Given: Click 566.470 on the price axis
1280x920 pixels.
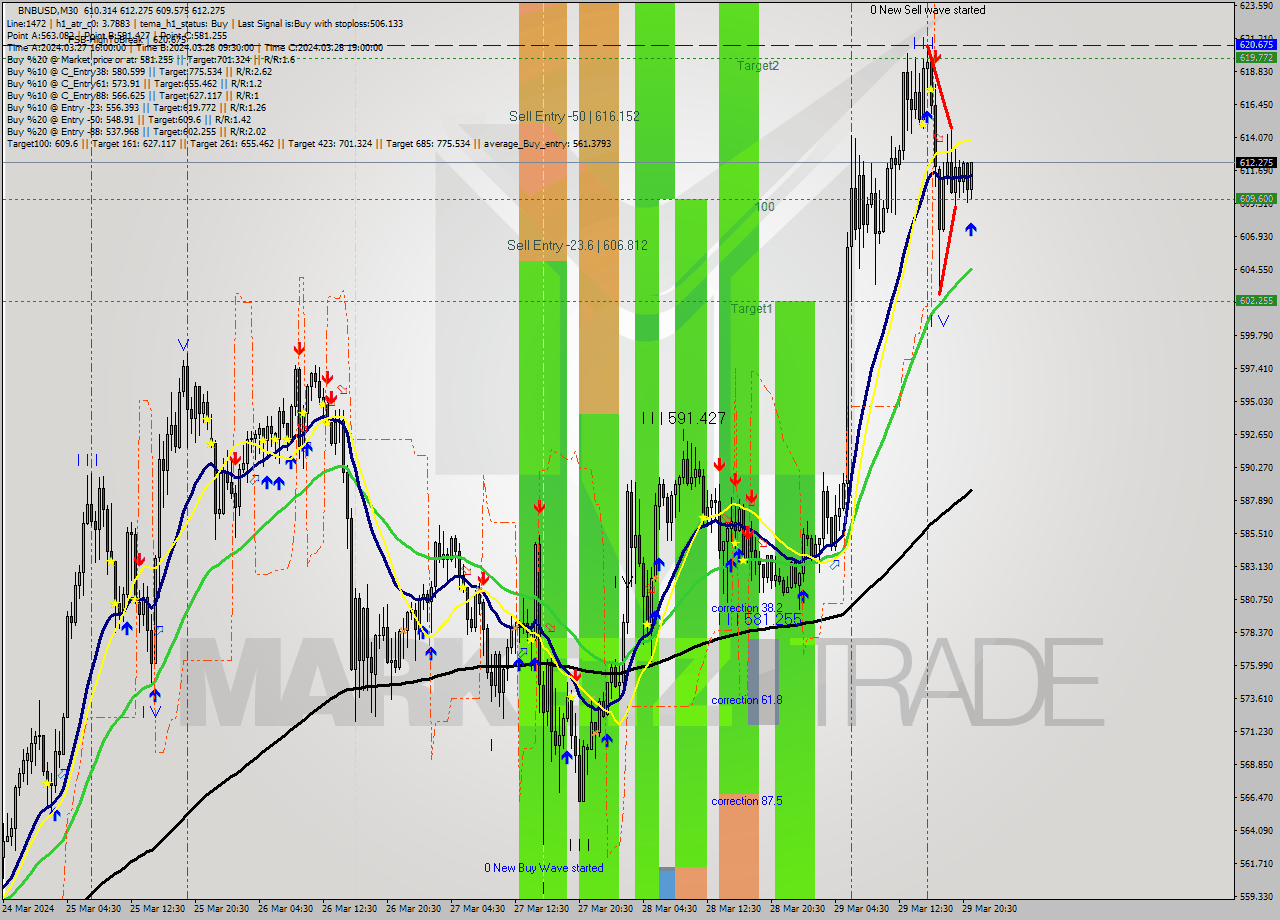Looking at the screenshot, I should tap(1256, 797).
